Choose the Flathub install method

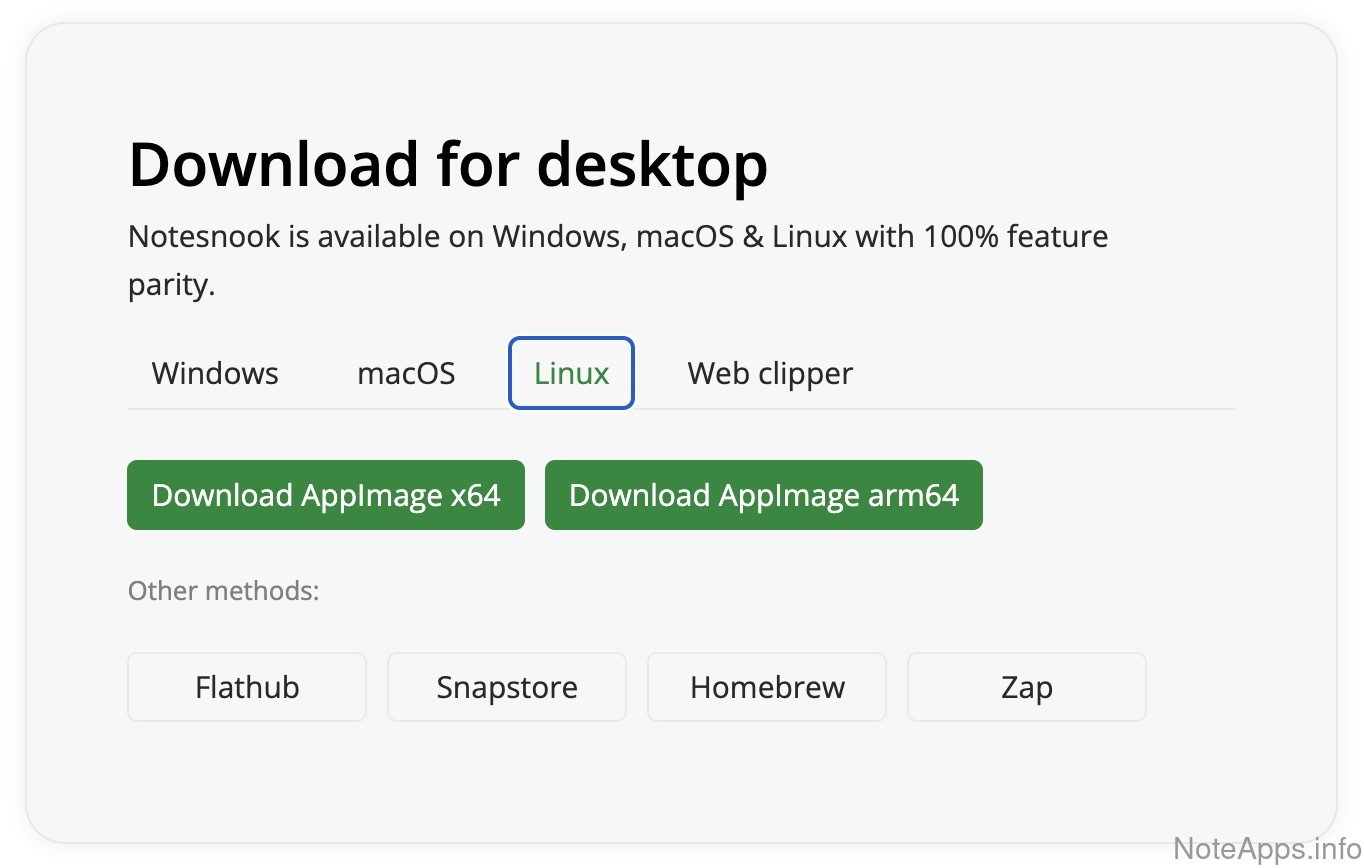(247, 688)
